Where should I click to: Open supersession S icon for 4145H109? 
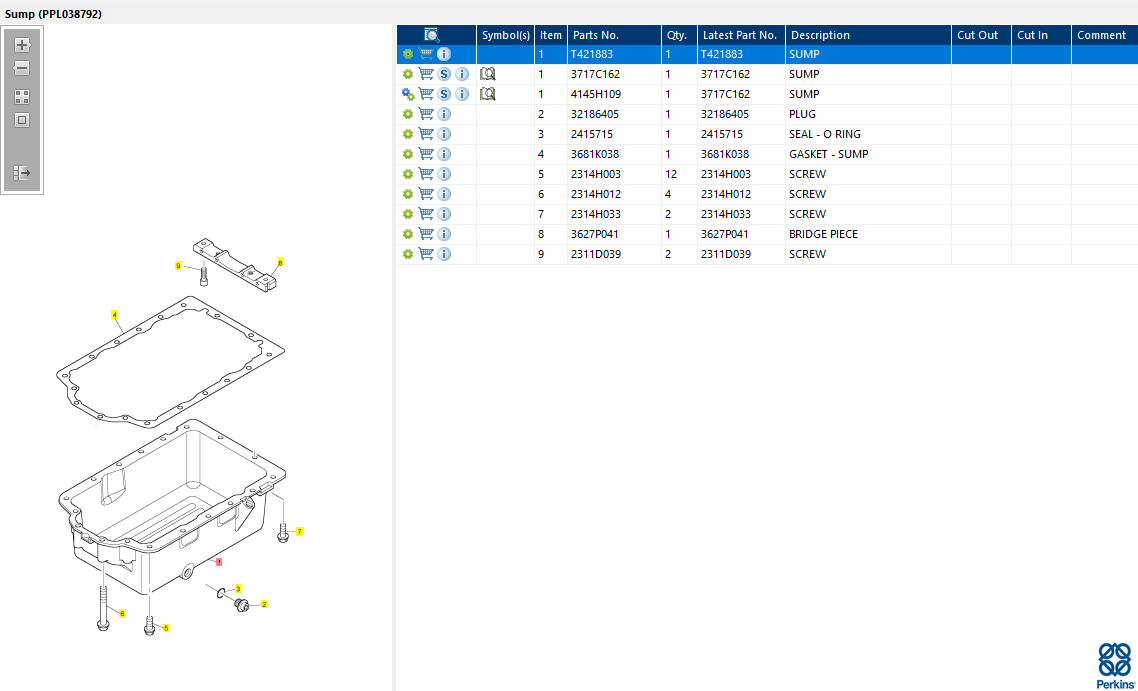444,94
